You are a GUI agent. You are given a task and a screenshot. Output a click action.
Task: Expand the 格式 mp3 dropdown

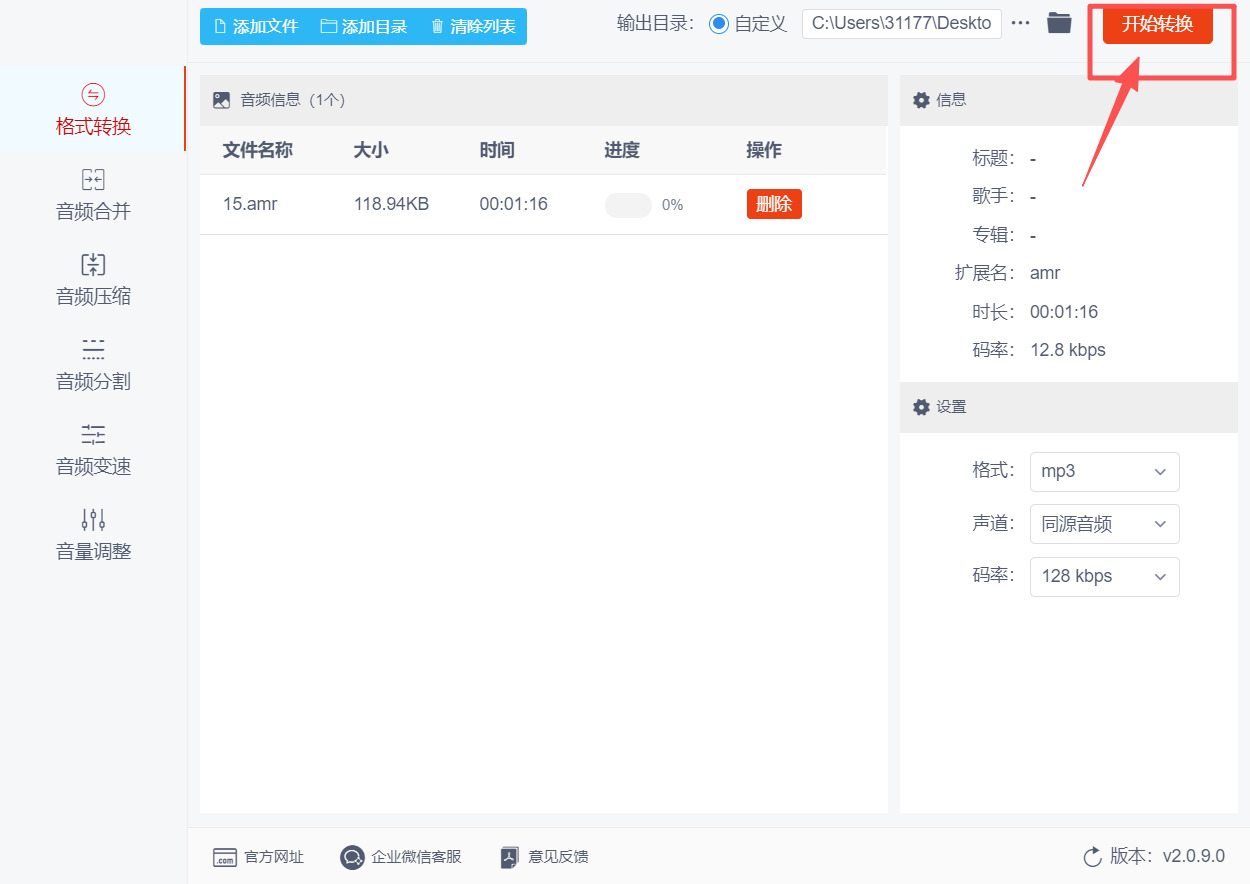coord(1104,472)
